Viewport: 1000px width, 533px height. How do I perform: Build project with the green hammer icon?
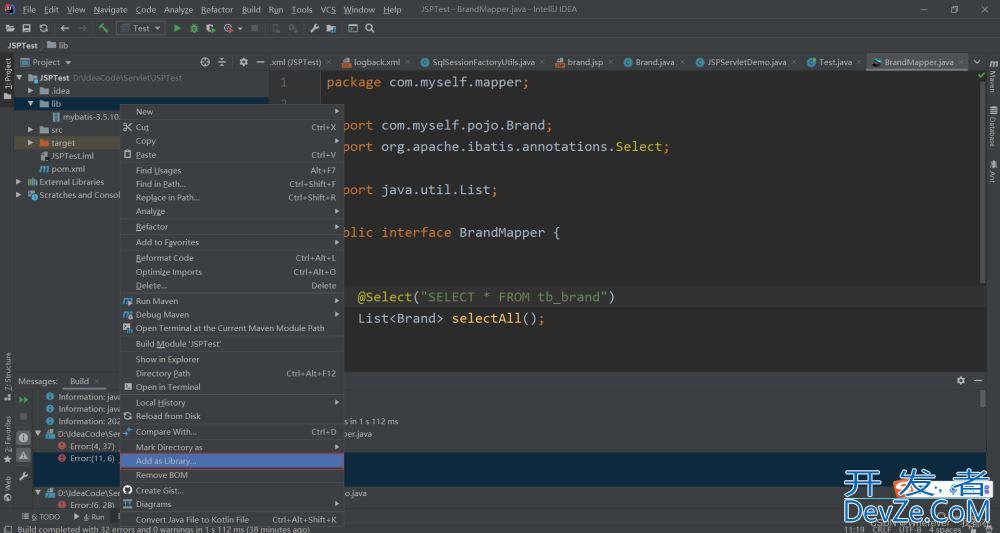[103, 28]
